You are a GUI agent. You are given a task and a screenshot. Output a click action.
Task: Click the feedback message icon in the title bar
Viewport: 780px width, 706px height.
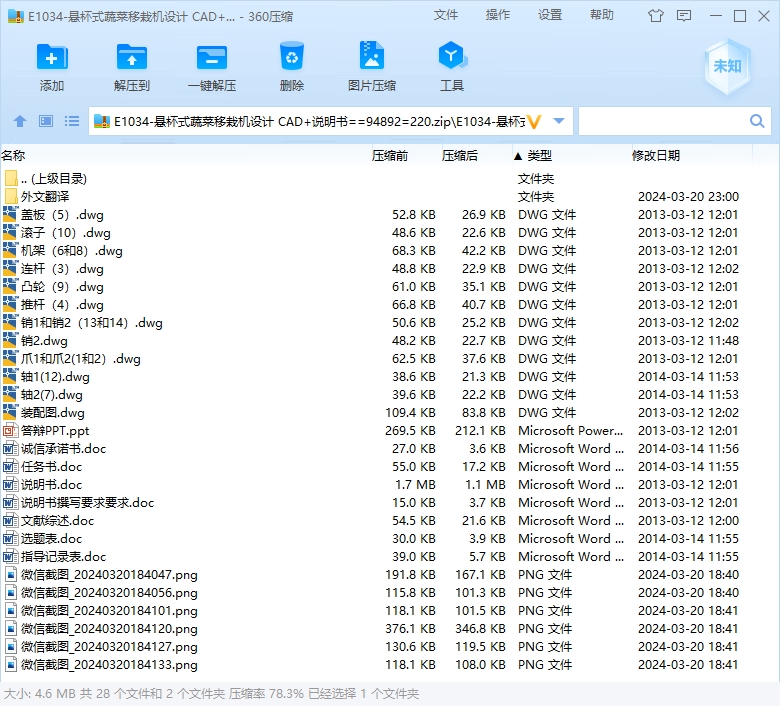coord(684,16)
